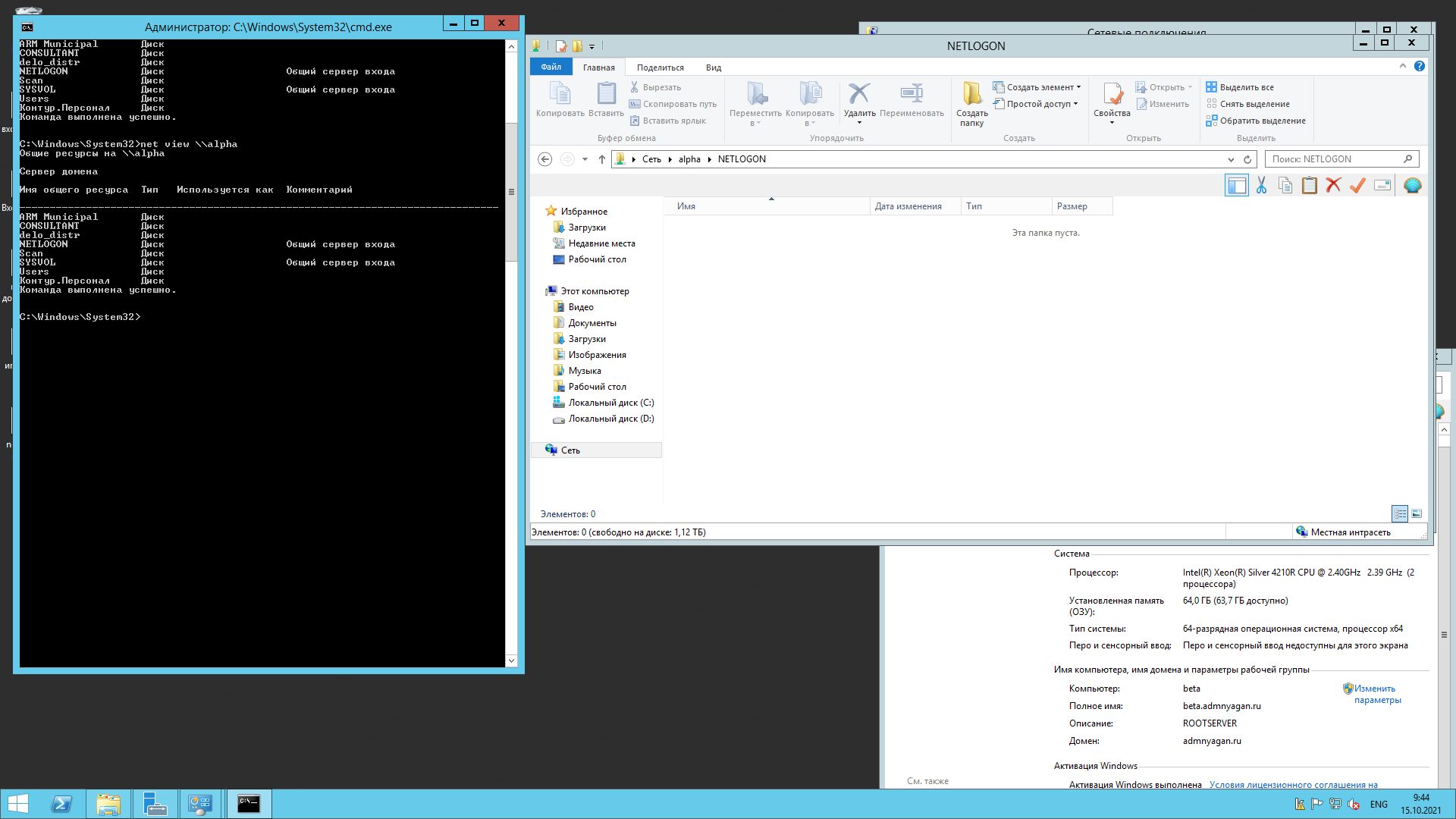Screen dimensions: 1456x819
Task: Click the copy icon in the lower toolbar
Action: coord(1285,185)
